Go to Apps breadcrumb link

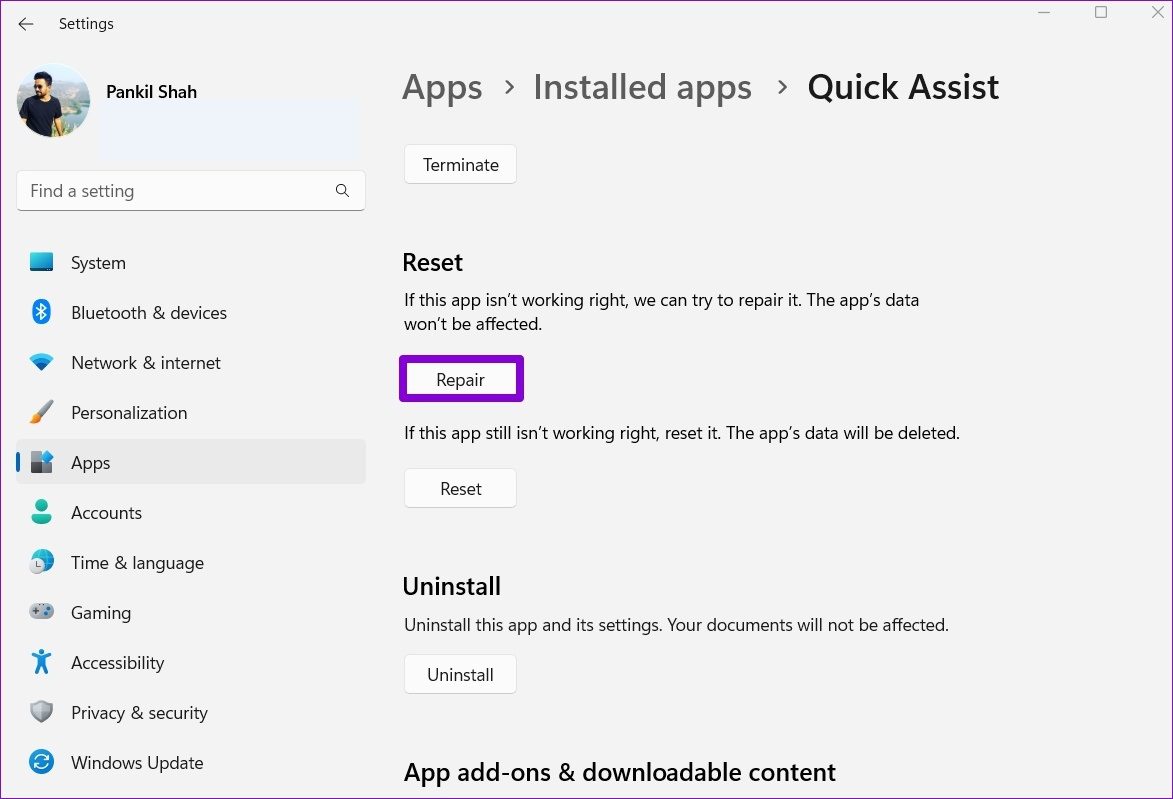tap(442, 88)
